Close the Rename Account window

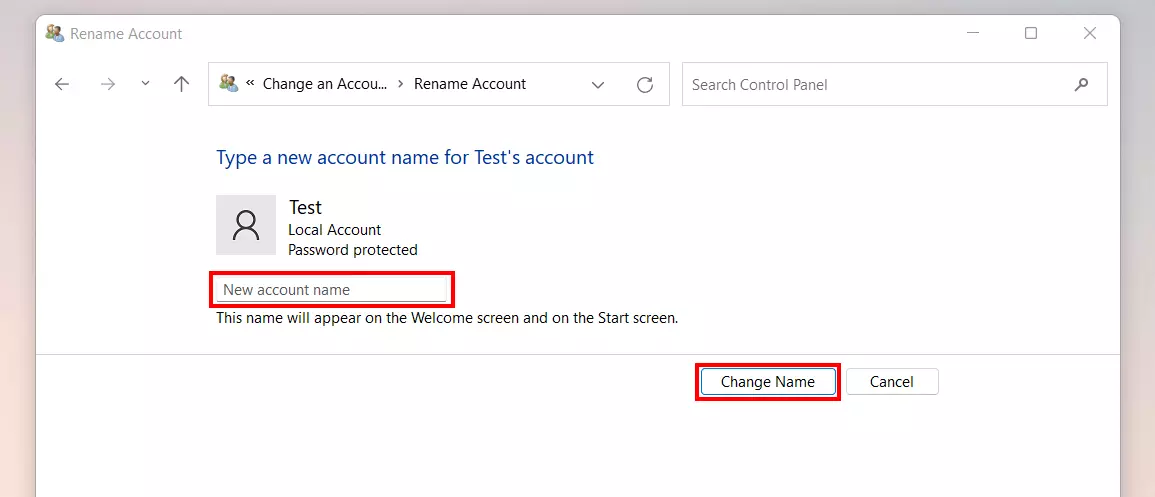(x=1090, y=33)
